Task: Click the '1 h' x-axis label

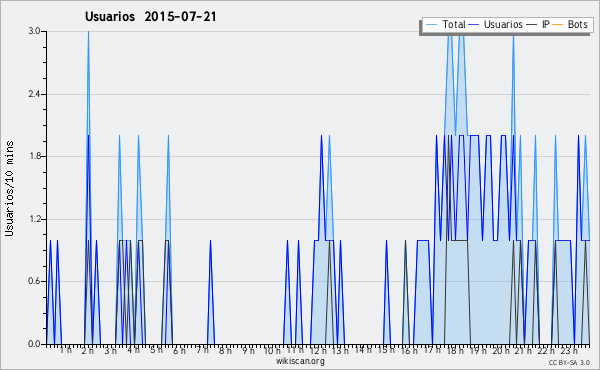Action: tap(66, 350)
